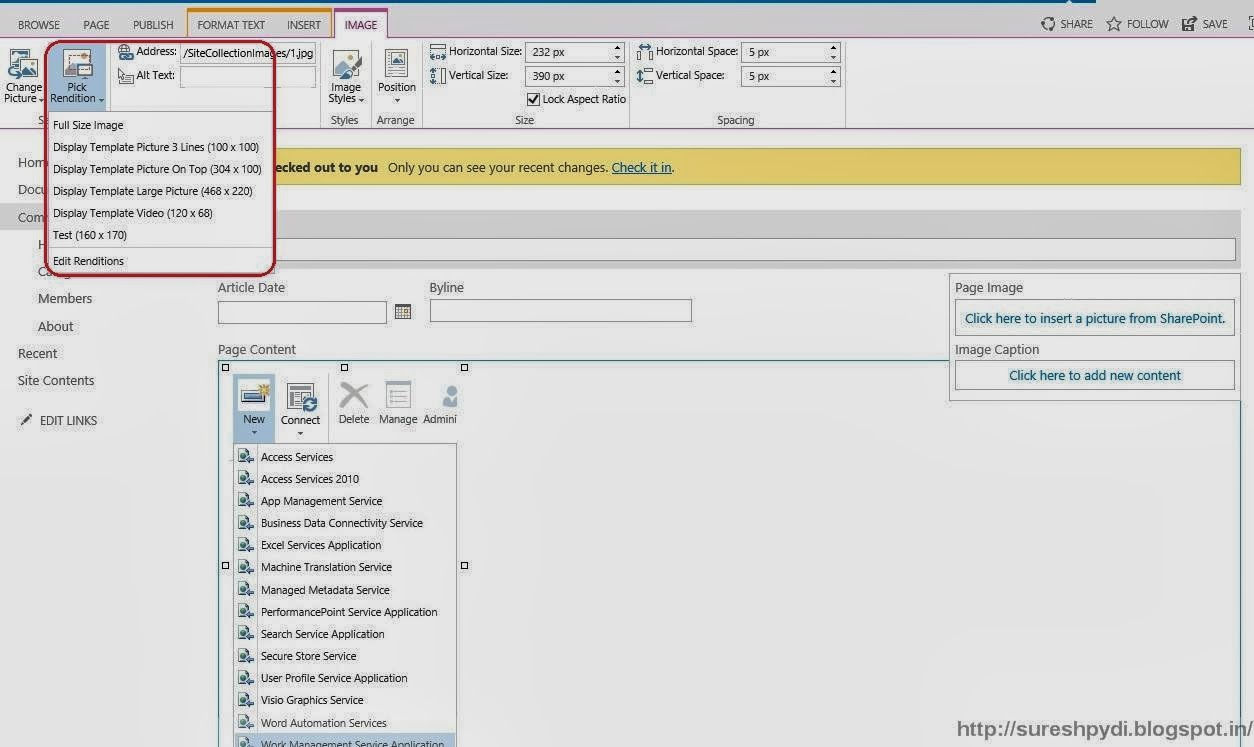Click the Check it in link
The width and height of the screenshot is (1254, 747).
(641, 167)
